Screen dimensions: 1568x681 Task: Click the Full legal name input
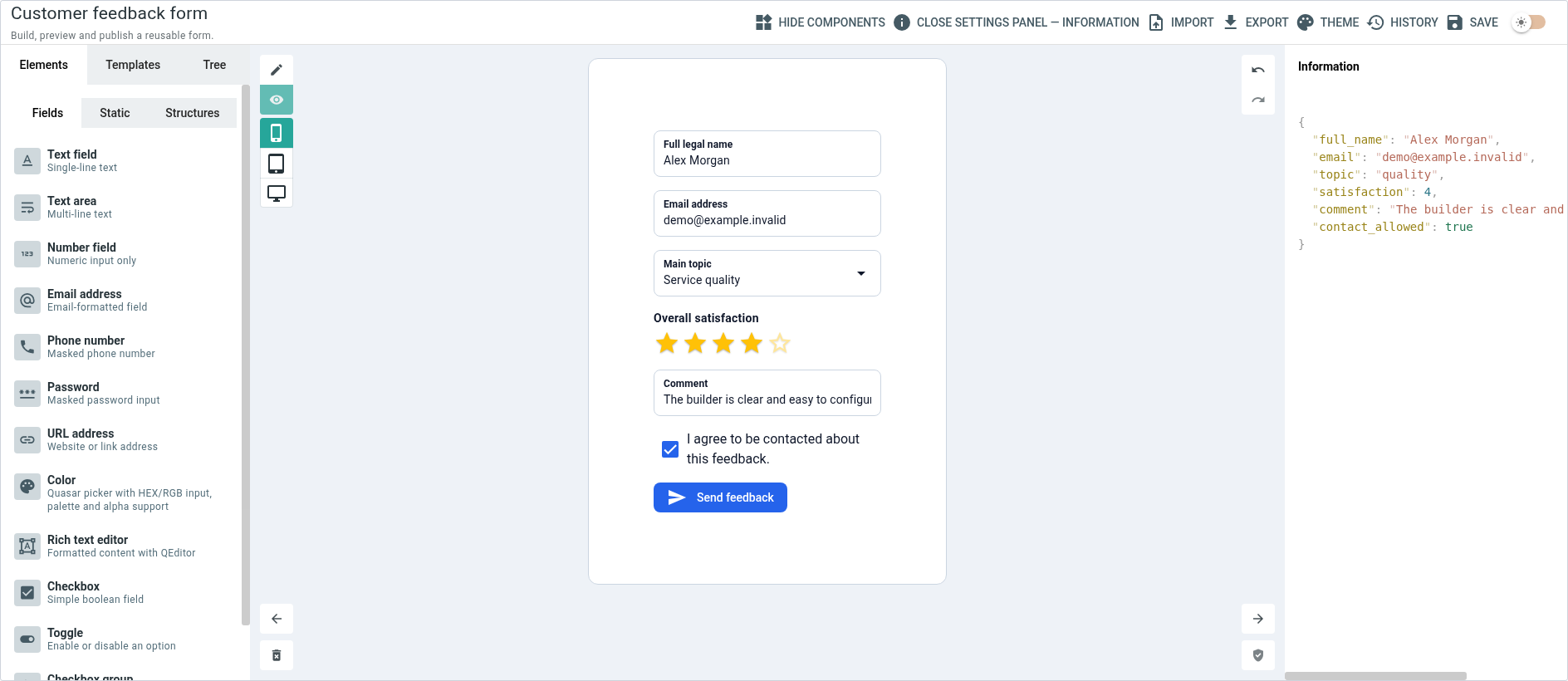[x=767, y=154]
